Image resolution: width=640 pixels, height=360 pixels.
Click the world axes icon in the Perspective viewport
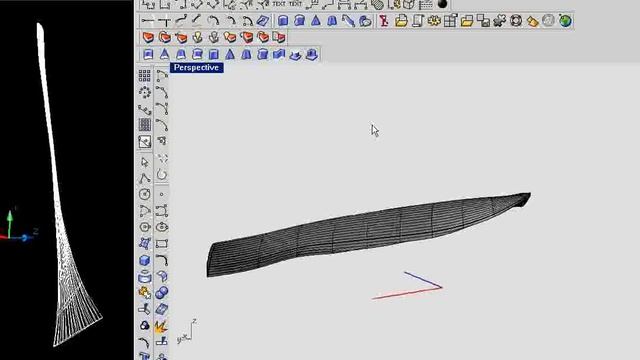187,331
